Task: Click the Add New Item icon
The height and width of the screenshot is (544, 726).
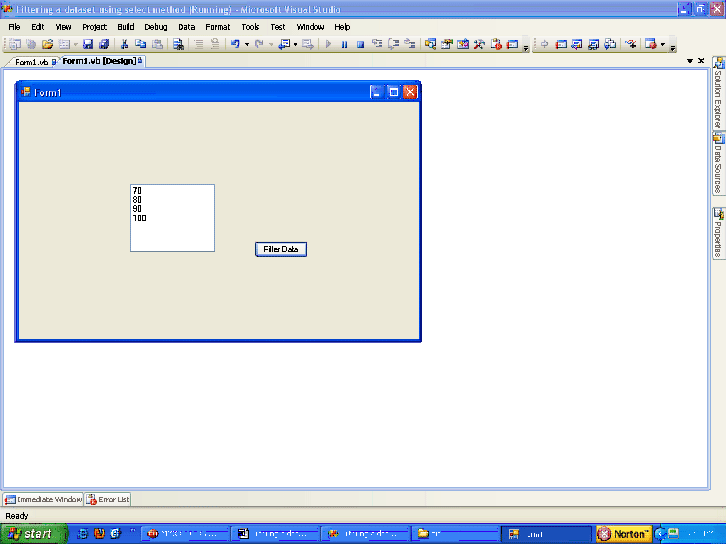Action: pos(64,44)
